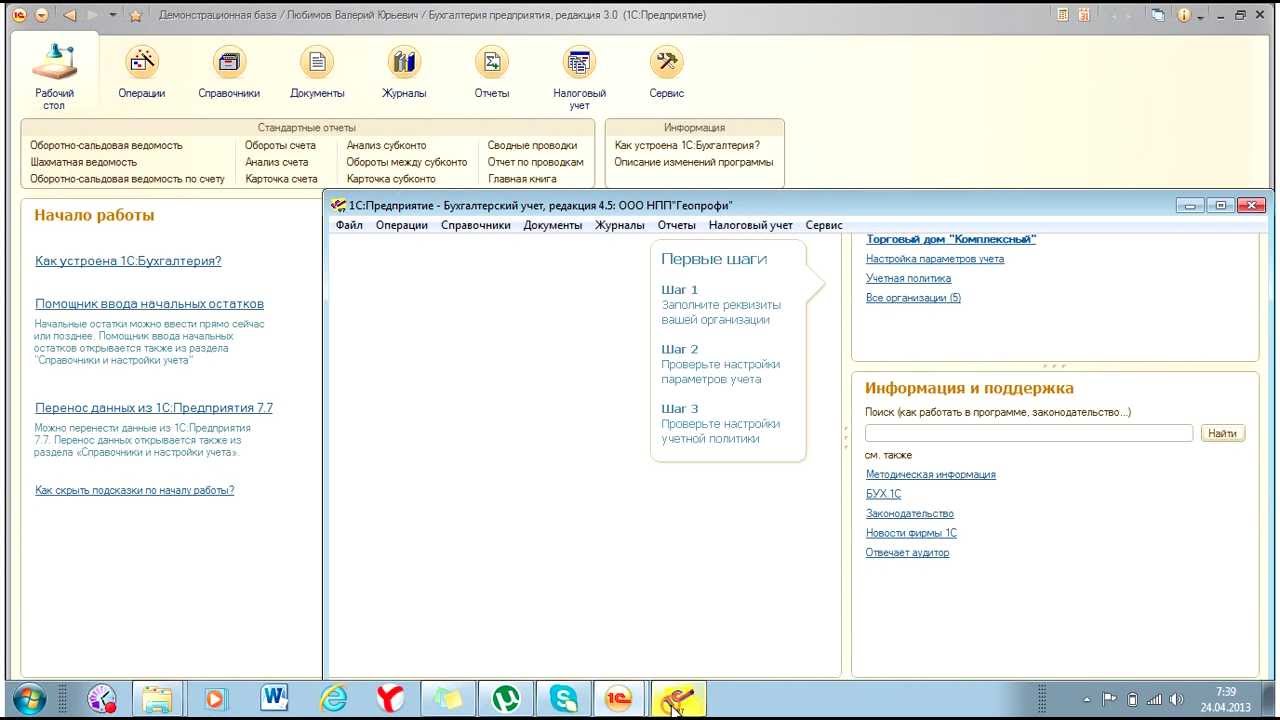Click Шаг 2 in Первые шаги
Viewport: 1280px width, 720px height.
pyautogui.click(x=680, y=349)
